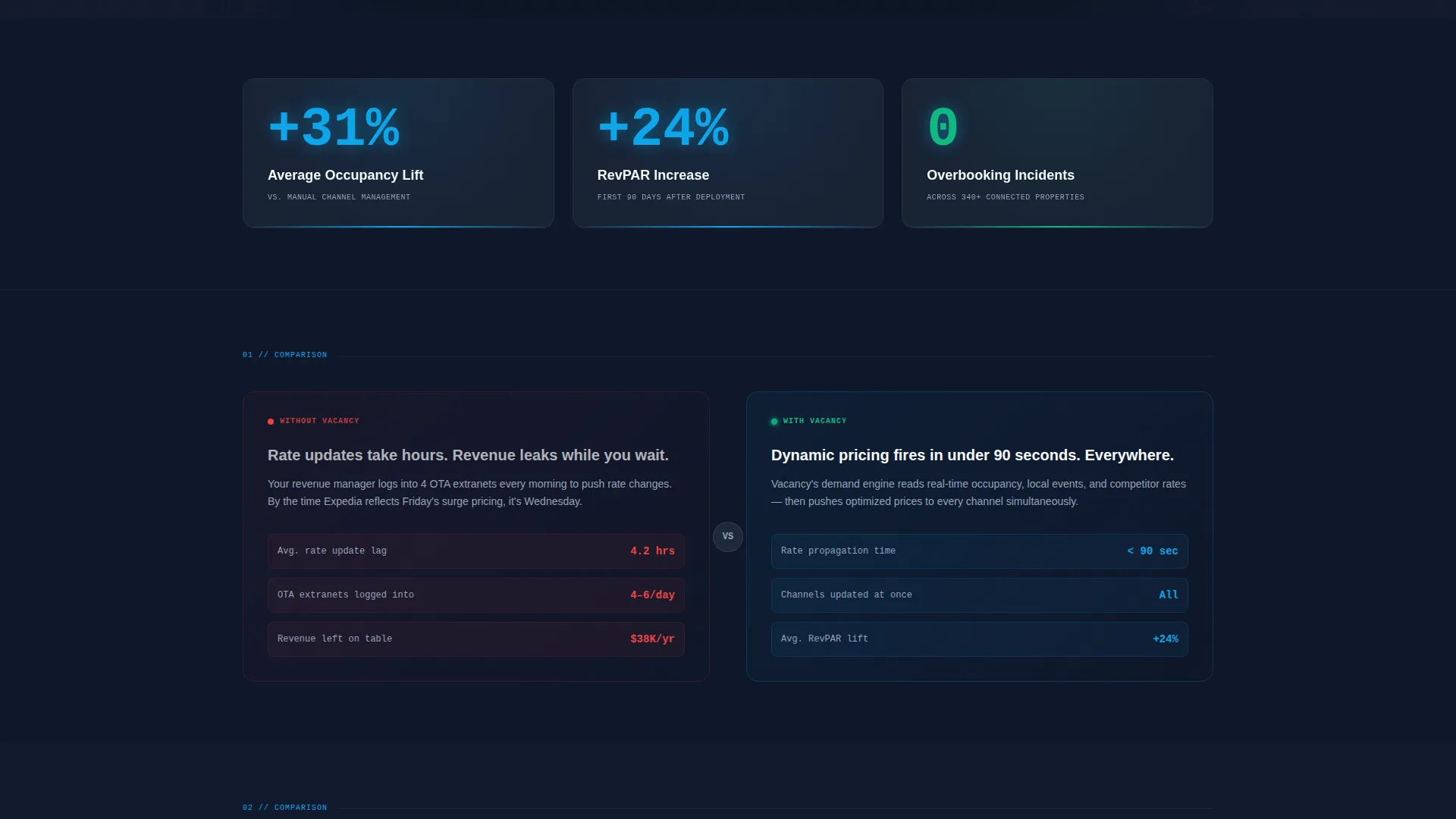Click the '01 // COMPARISON' section label
Screen dimensions: 1456x819
(284, 355)
